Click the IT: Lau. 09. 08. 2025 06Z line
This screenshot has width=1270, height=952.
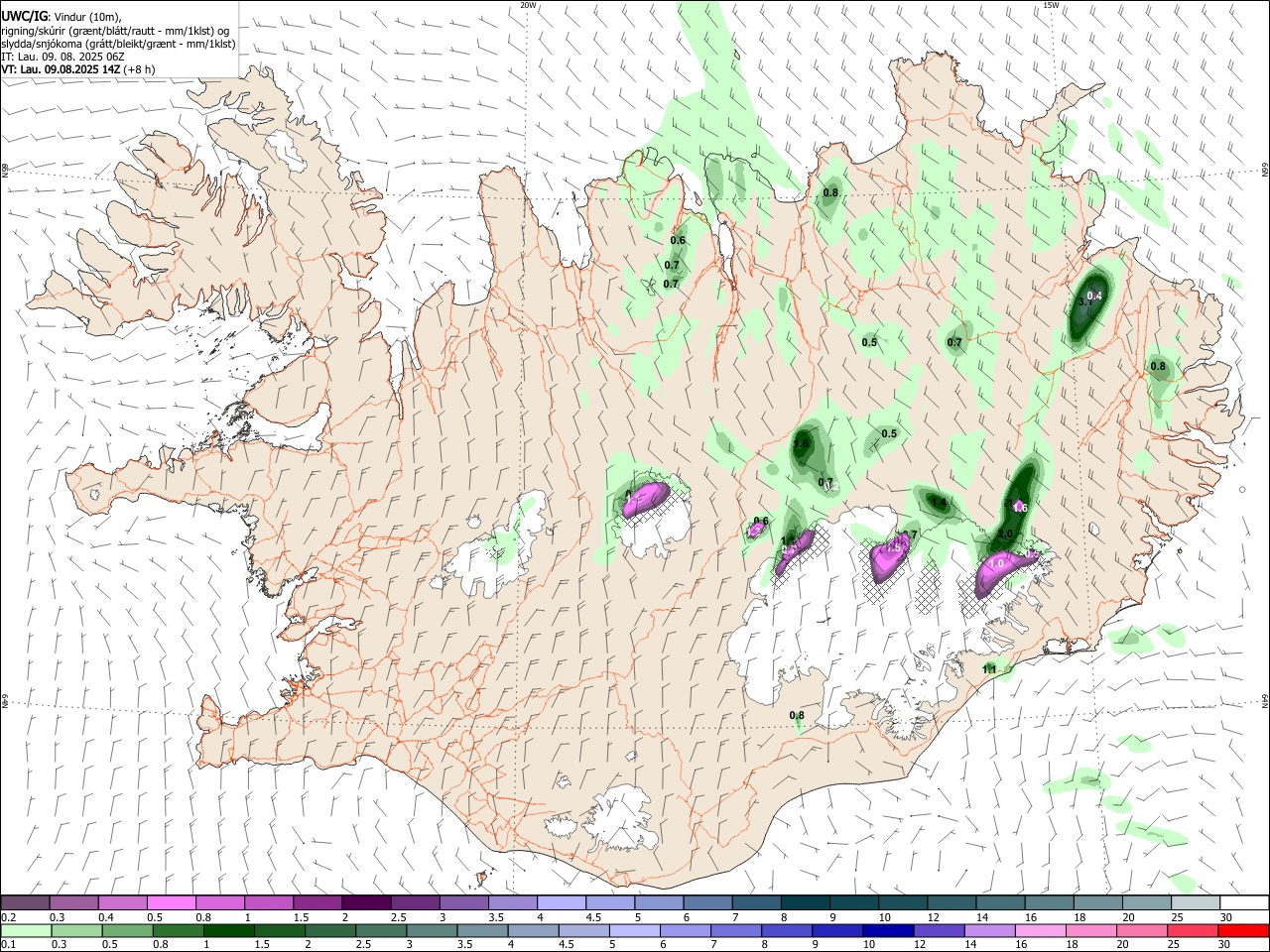63,57
